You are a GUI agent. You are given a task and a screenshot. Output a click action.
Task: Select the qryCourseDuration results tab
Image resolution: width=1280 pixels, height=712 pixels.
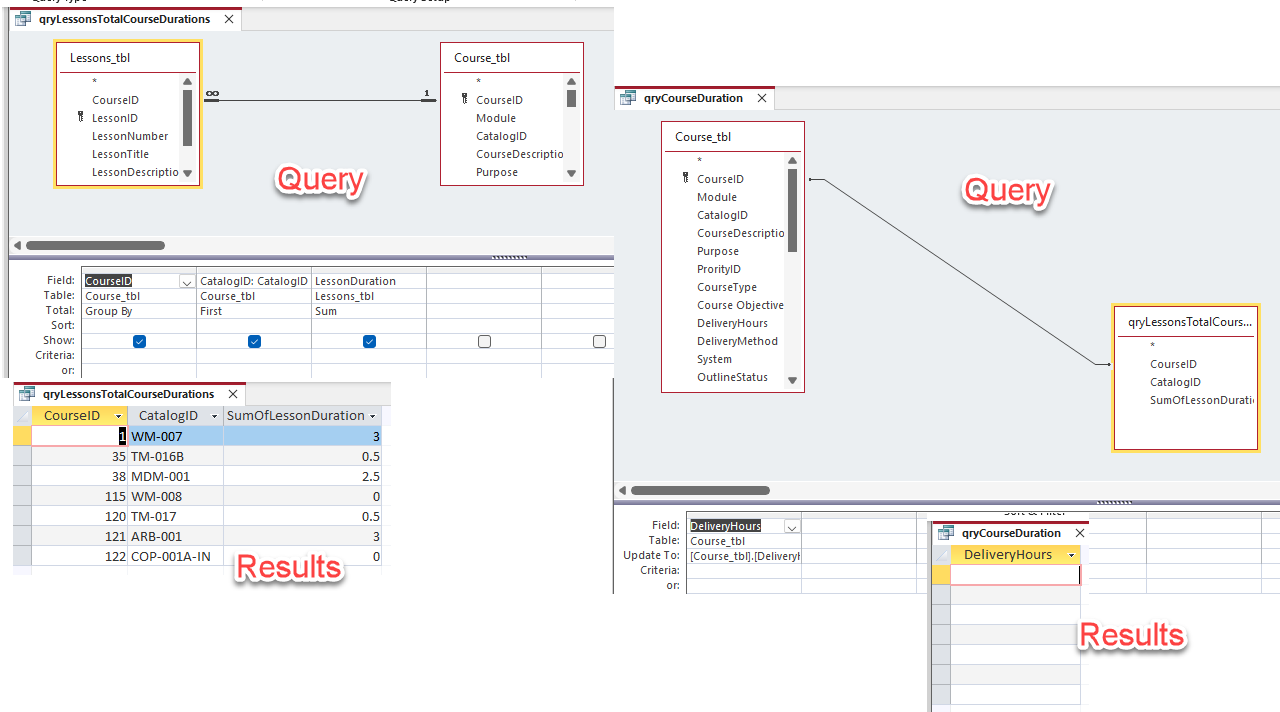click(x=1010, y=533)
